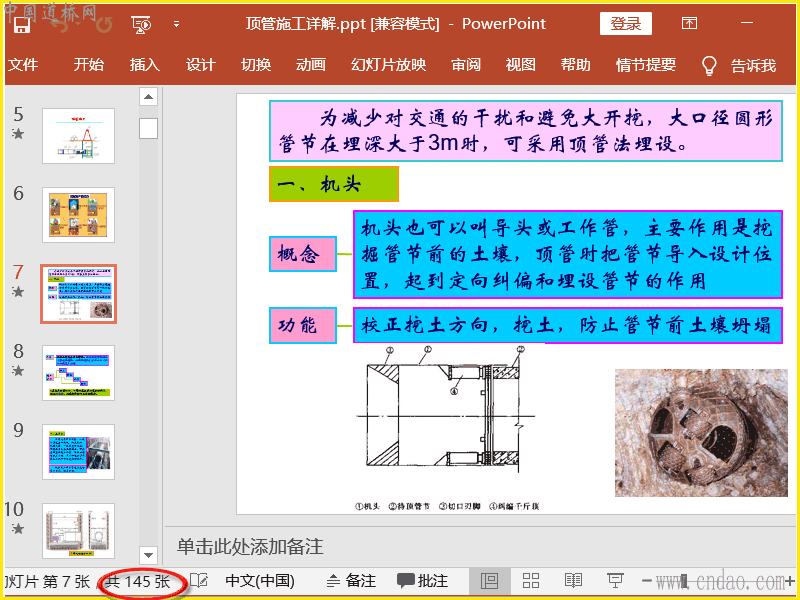800x600 pixels.
Task: Click the slide count 共 145 张 in status bar
Action: pyautogui.click(x=138, y=582)
